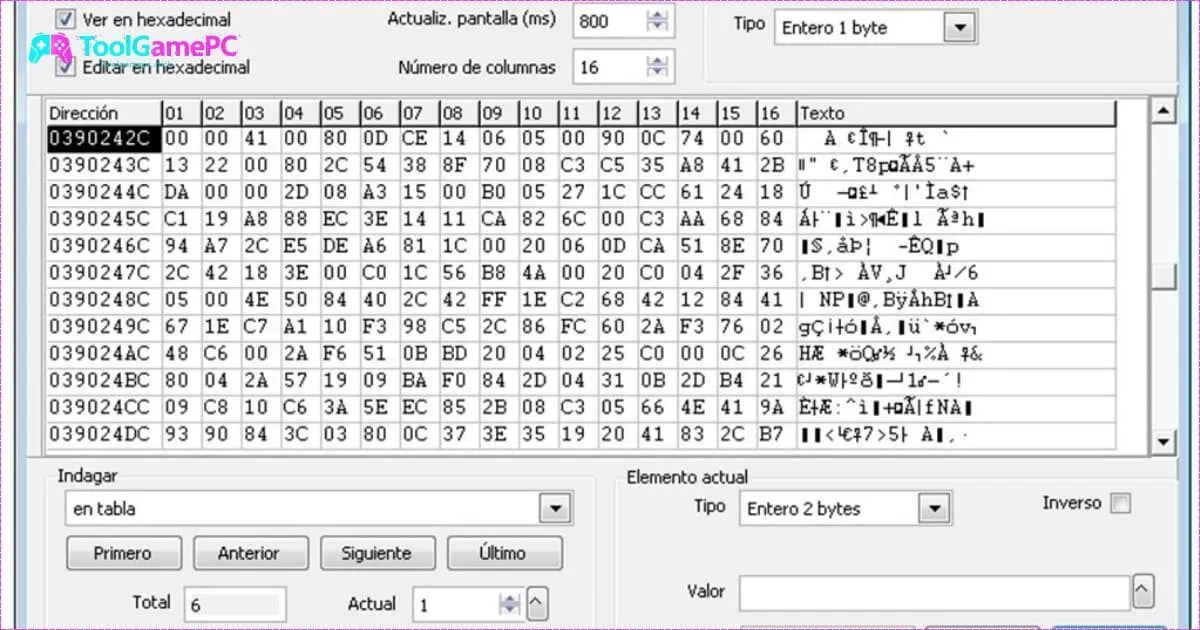This screenshot has width=1200, height=630.
Task: Click the Actual value spinner arrows
Action: 509,604
